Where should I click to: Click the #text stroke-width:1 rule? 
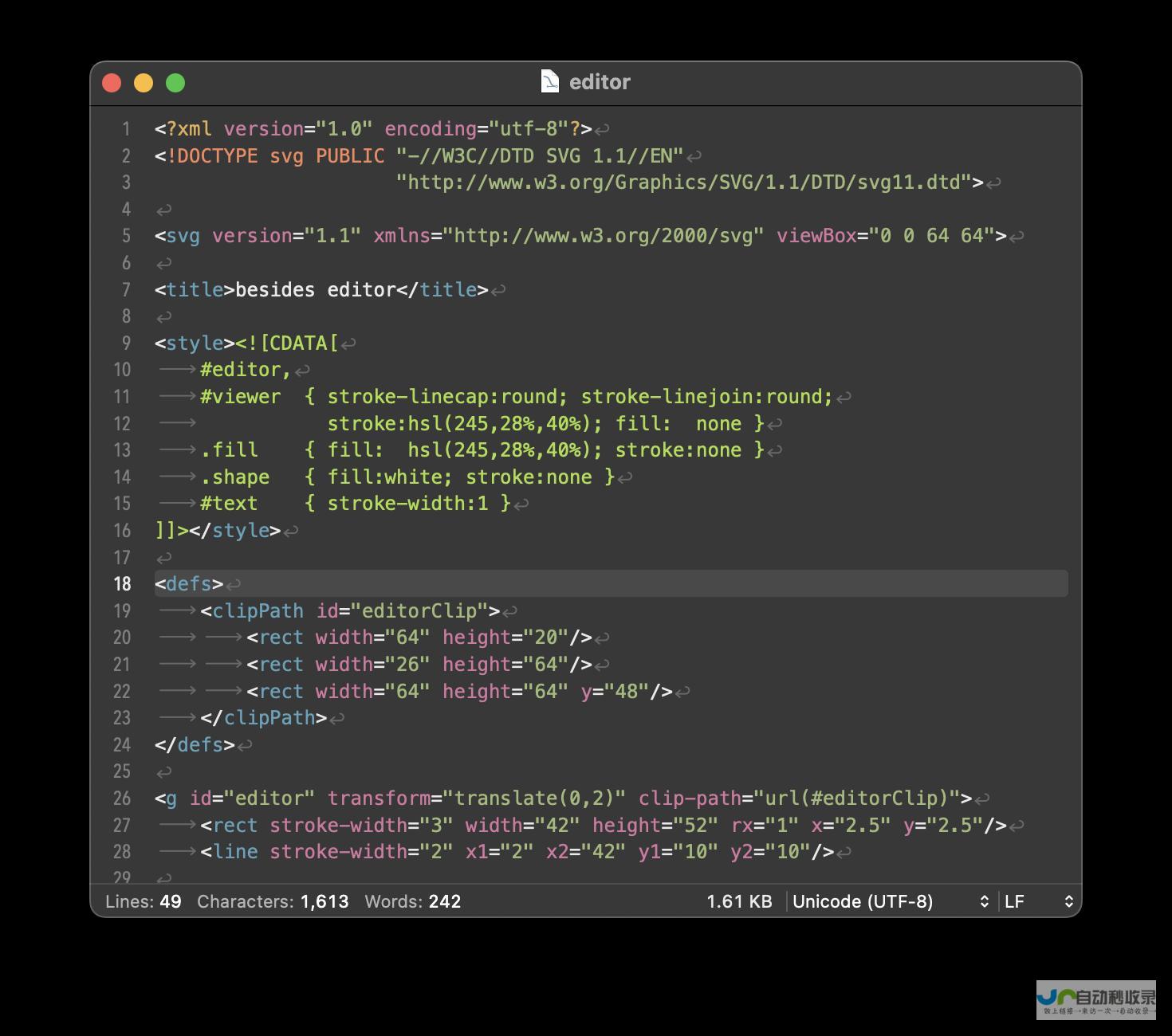coord(356,504)
